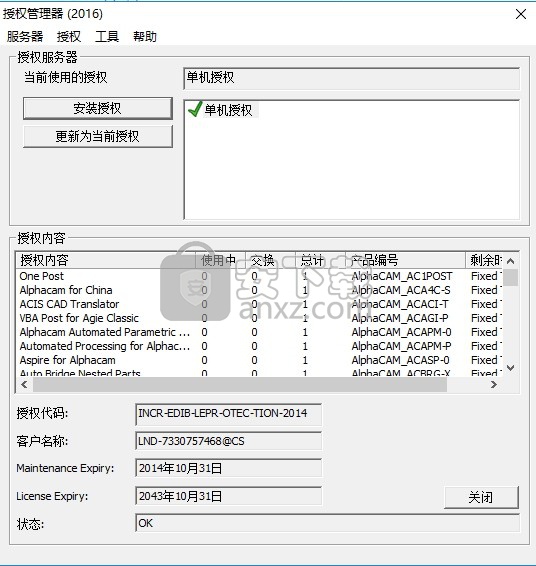
Task: Select the Aspire for Alphacam row
Action: pos(259,360)
